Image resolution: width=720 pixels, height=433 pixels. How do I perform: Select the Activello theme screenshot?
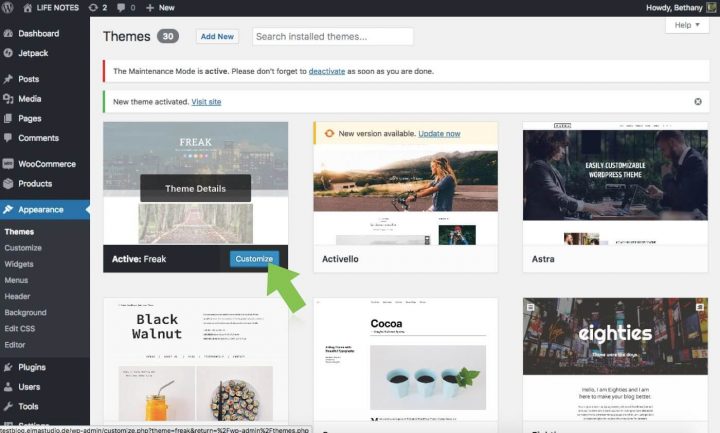coord(405,195)
